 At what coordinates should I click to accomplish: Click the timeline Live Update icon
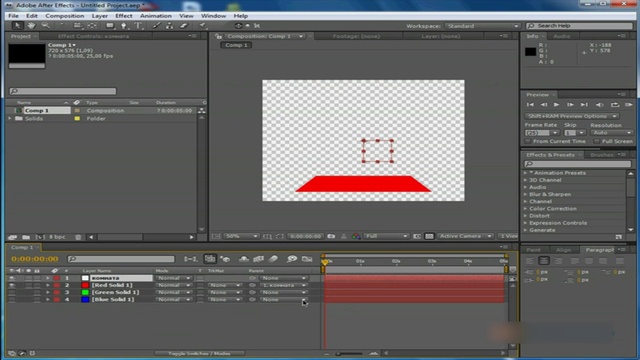tap(210, 259)
